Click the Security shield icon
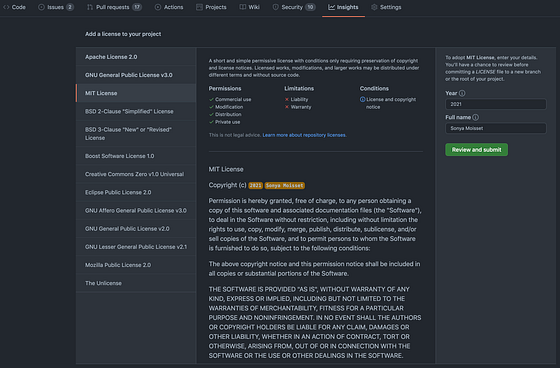Screen dimensions: 560x368 275,7
